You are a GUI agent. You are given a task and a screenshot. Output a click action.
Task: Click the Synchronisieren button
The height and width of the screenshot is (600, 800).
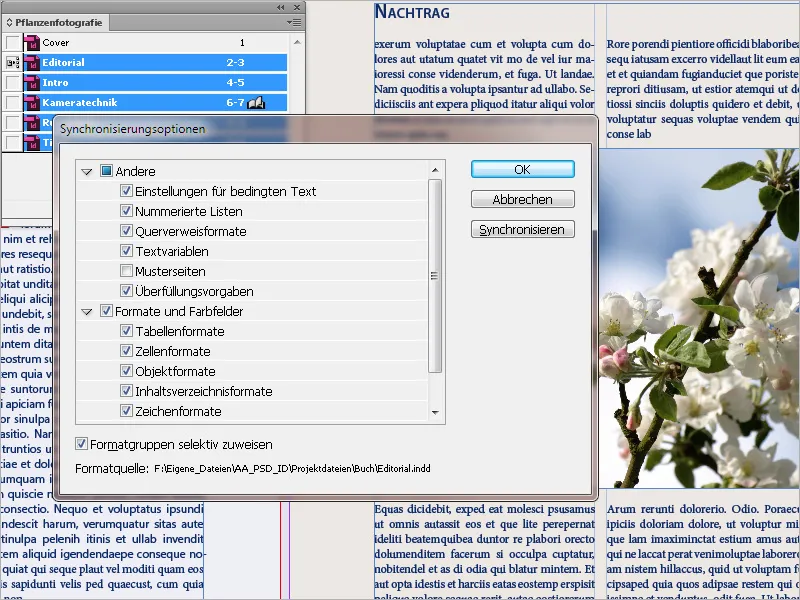pyautogui.click(x=522, y=230)
